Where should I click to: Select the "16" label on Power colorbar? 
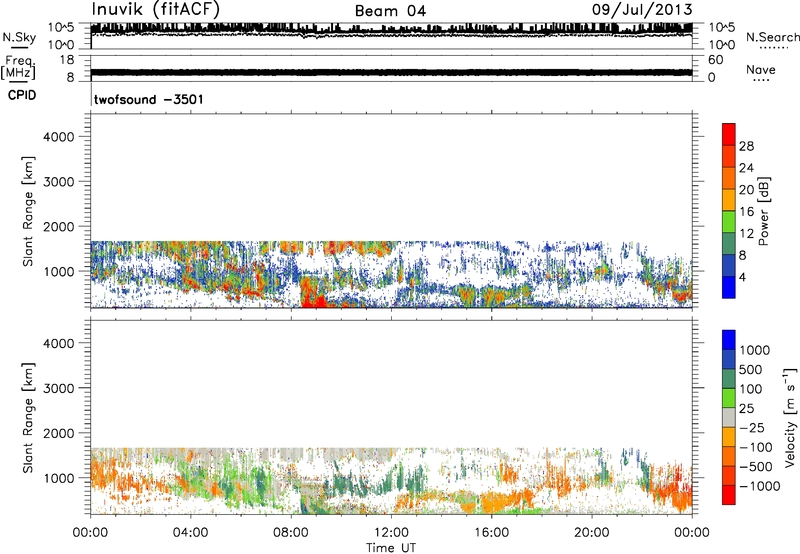(x=746, y=212)
